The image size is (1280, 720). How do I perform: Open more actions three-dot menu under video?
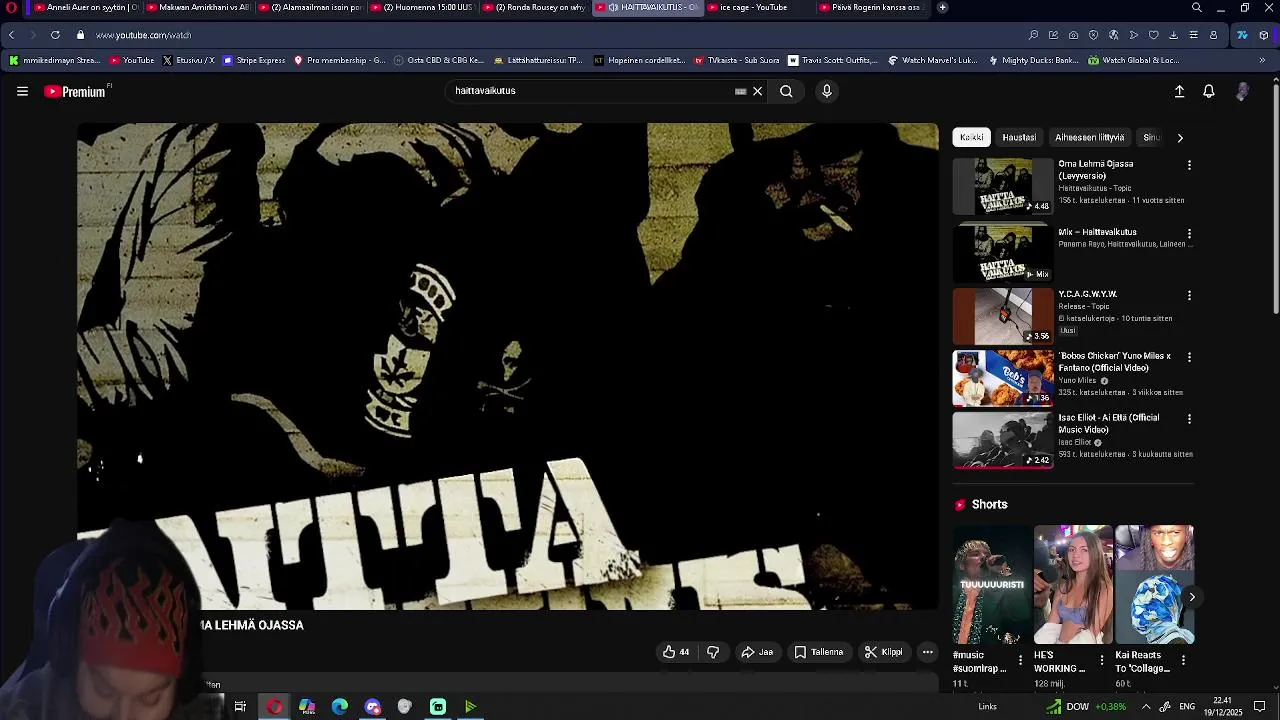pyautogui.click(x=928, y=652)
